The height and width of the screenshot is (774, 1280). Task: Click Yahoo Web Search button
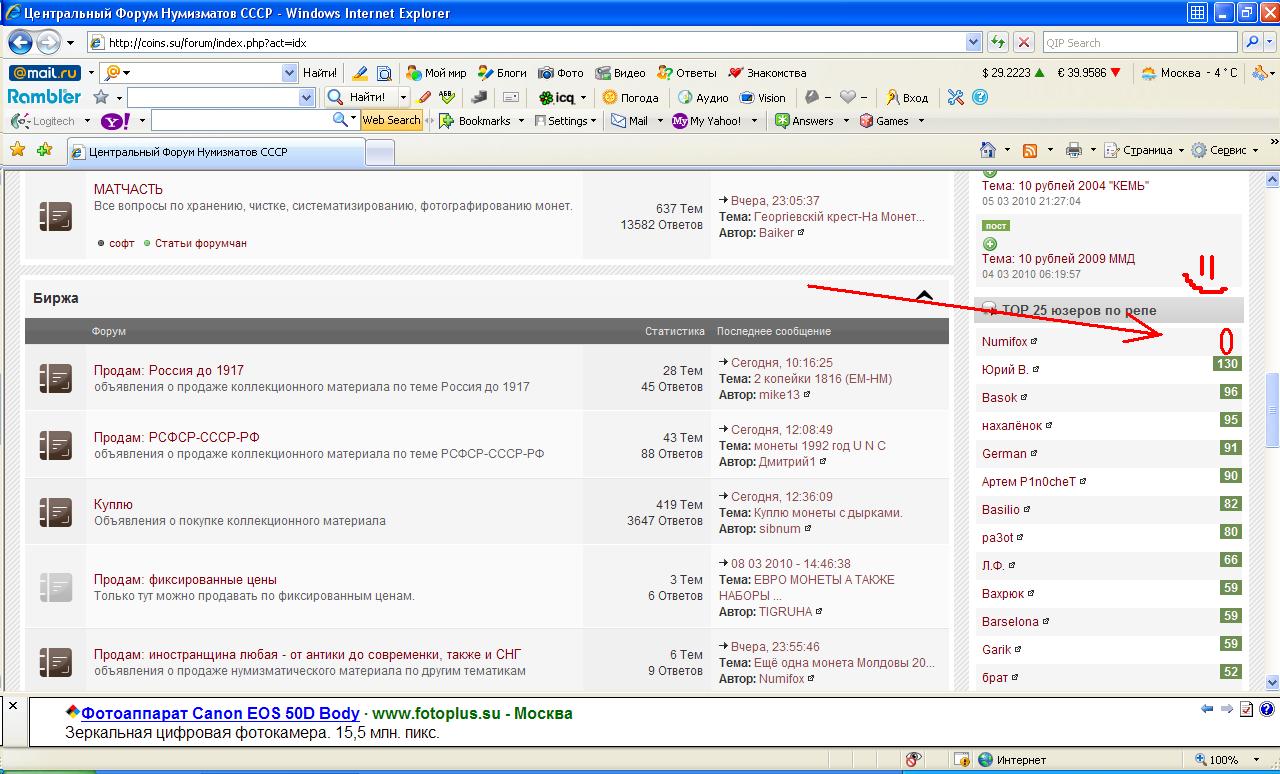tap(391, 120)
